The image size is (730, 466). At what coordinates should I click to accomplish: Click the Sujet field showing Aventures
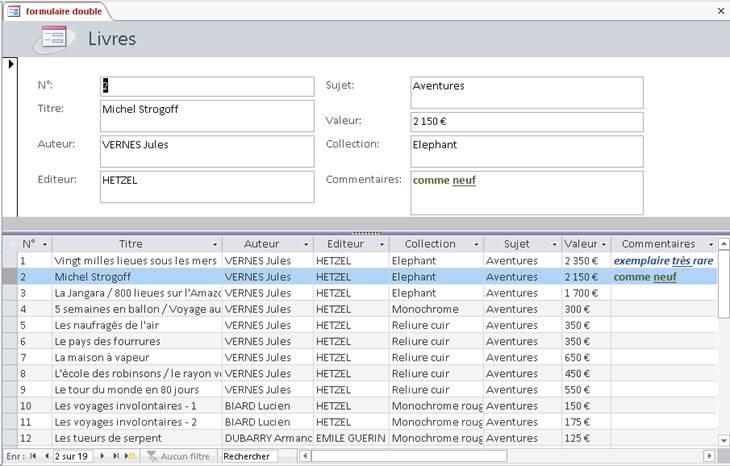(527, 93)
